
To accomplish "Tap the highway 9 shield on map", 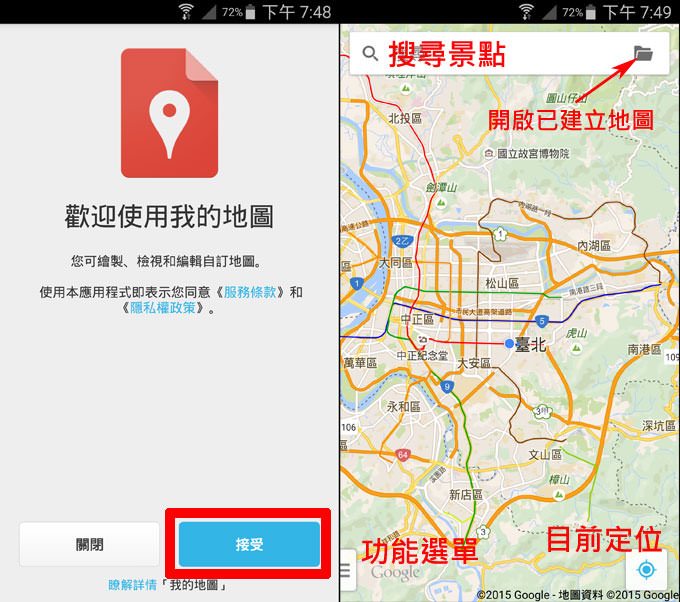I will pyautogui.click(x=447, y=386).
